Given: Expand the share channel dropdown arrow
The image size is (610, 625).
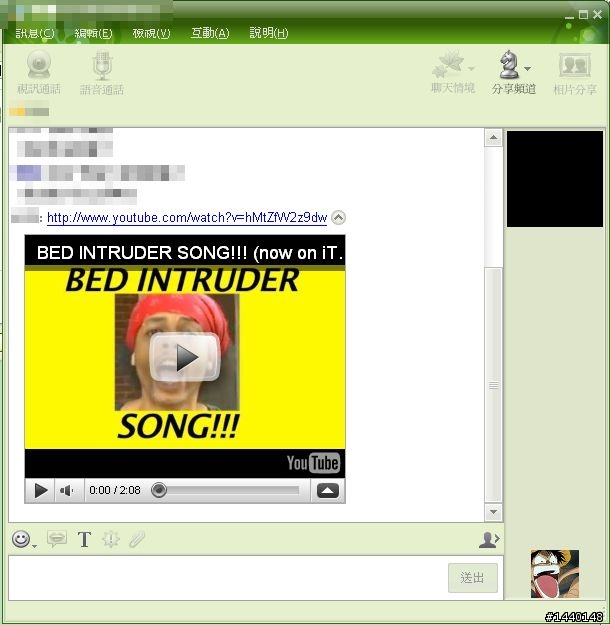Looking at the screenshot, I should [528, 69].
